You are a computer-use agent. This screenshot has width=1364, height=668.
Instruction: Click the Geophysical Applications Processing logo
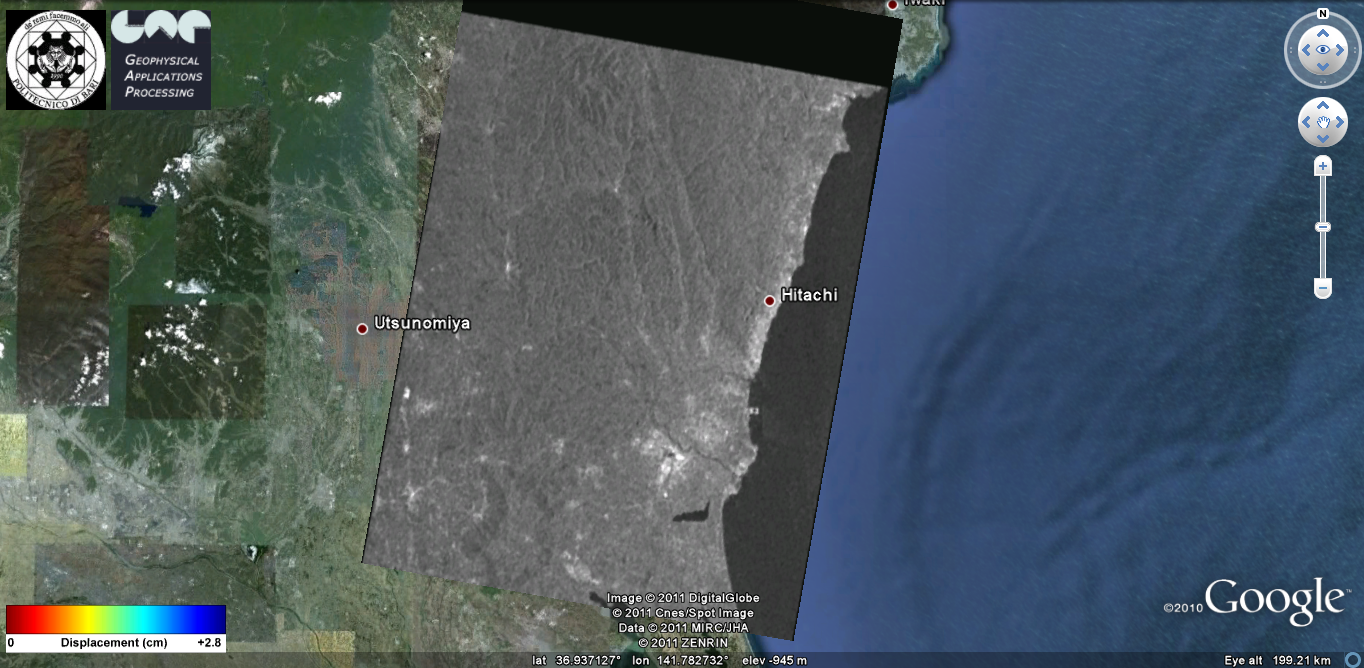coord(161,60)
